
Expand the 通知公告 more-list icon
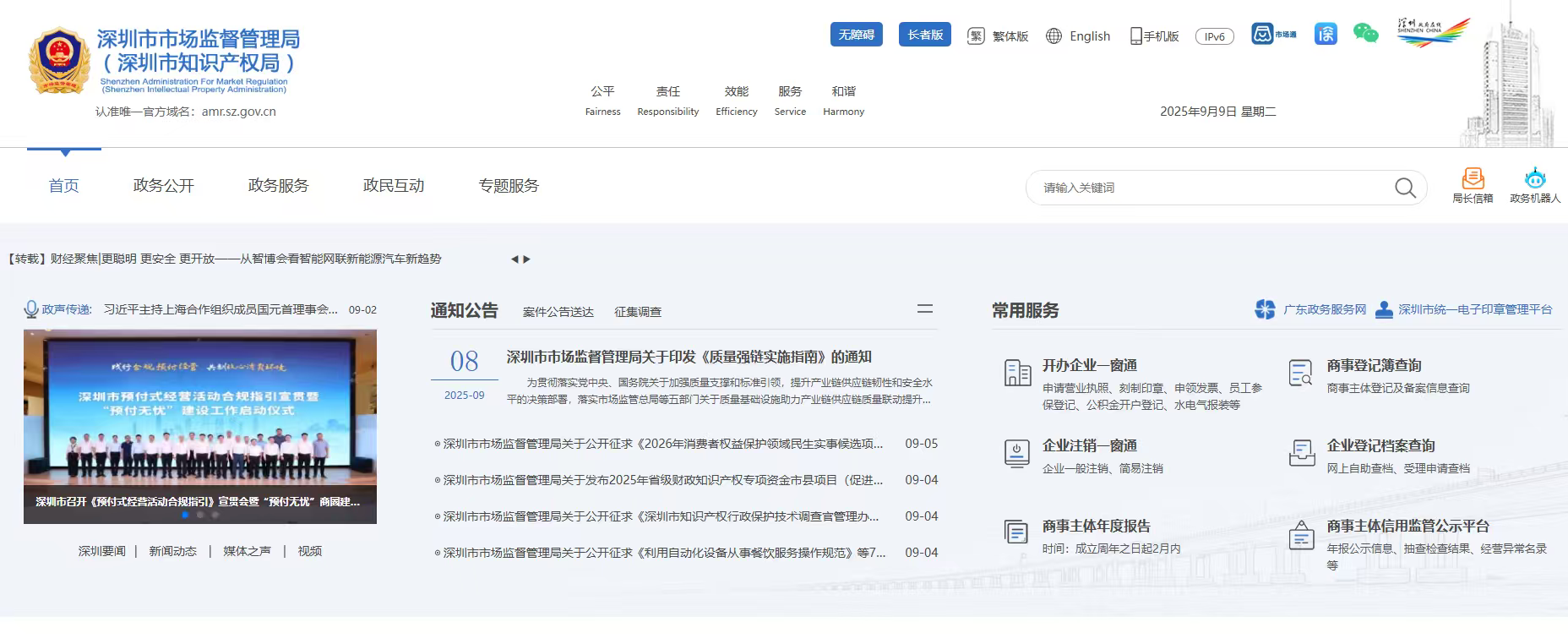[x=925, y=309]
